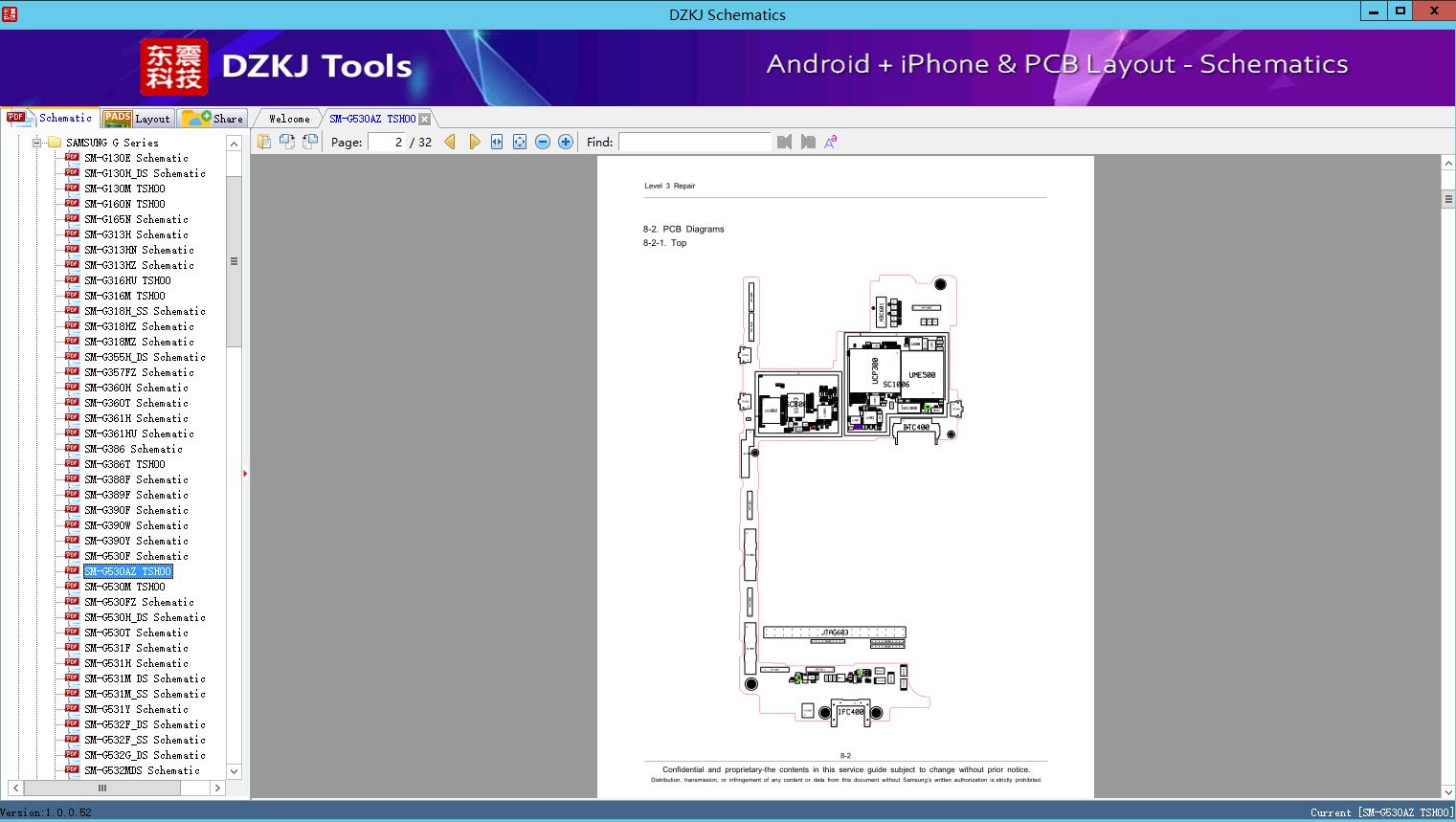
Task: Open SM-G313H Schematic
Action: (x=136, y=234)
